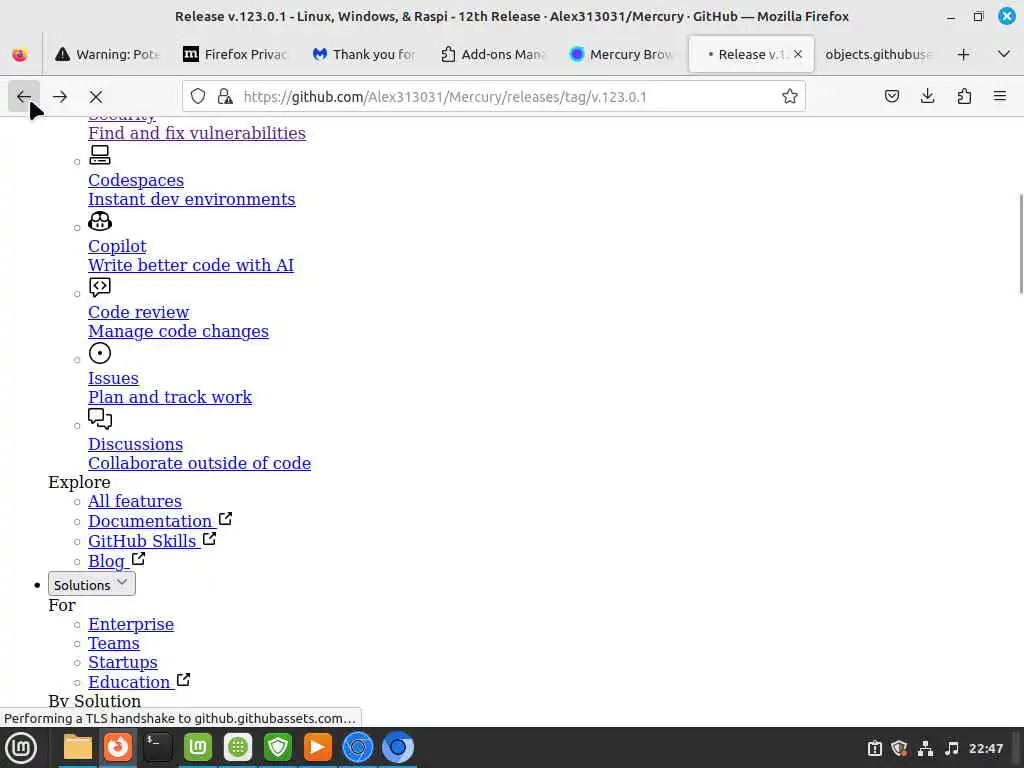This screenshot has height=768, width=1024.
Task: Open the Linux Mint start menu
Action: [x=21, y=747]
